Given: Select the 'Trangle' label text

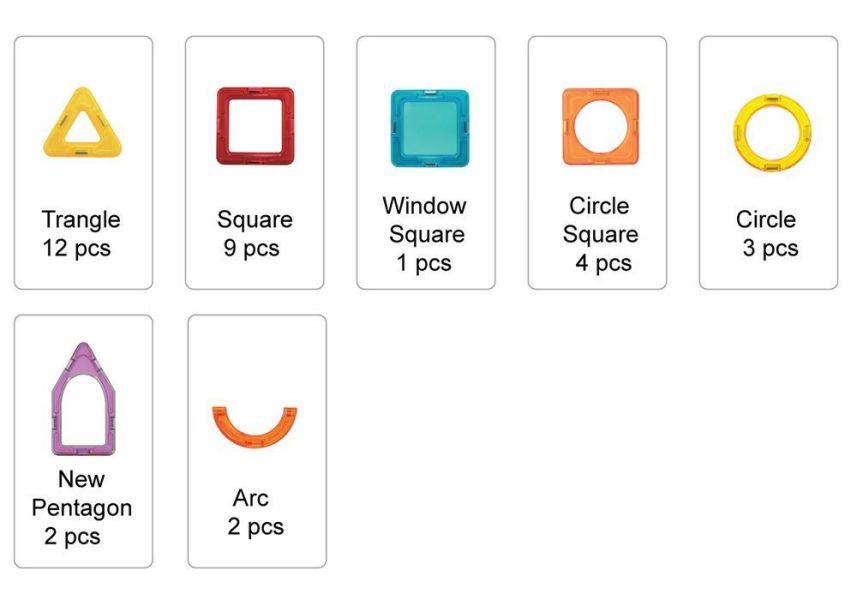Looking at the screenshot, I should tap(81, 220).
